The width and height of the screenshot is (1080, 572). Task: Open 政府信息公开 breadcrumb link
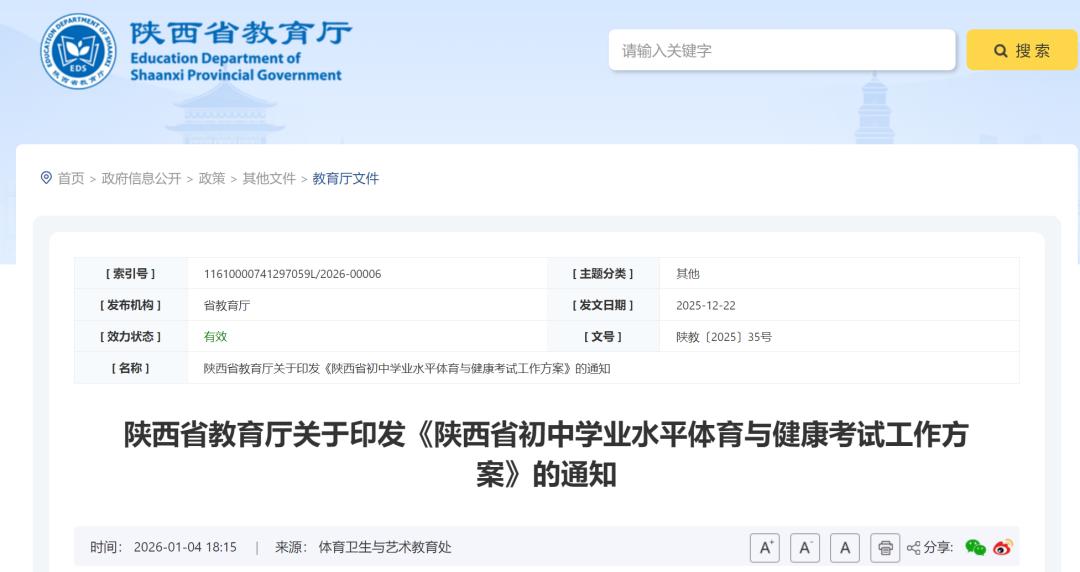(141, 178)
